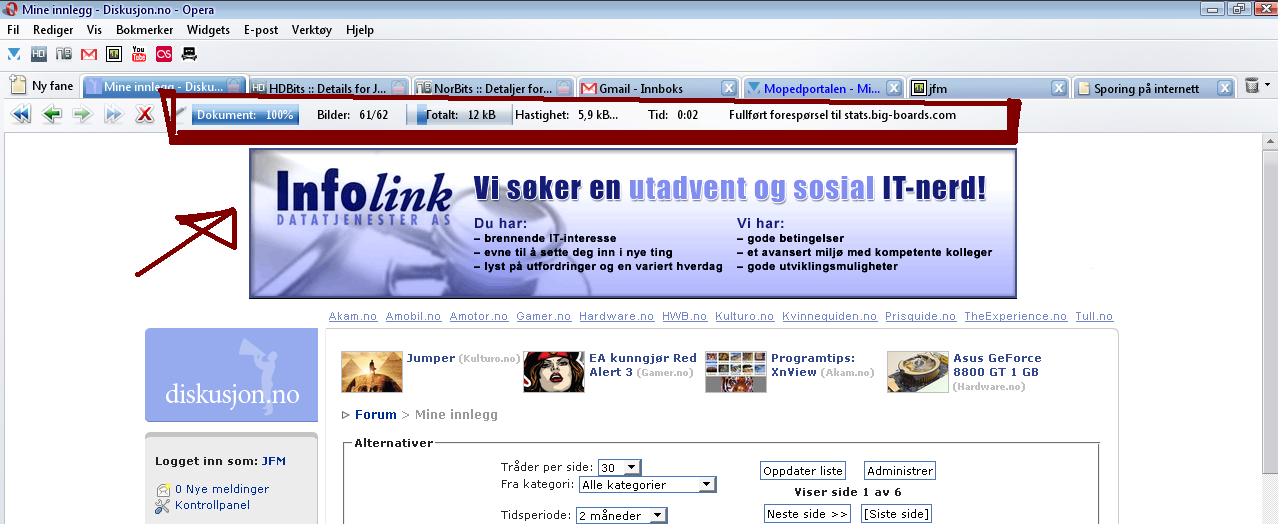Open the Fra kategori dropdown

pos(648,485)
